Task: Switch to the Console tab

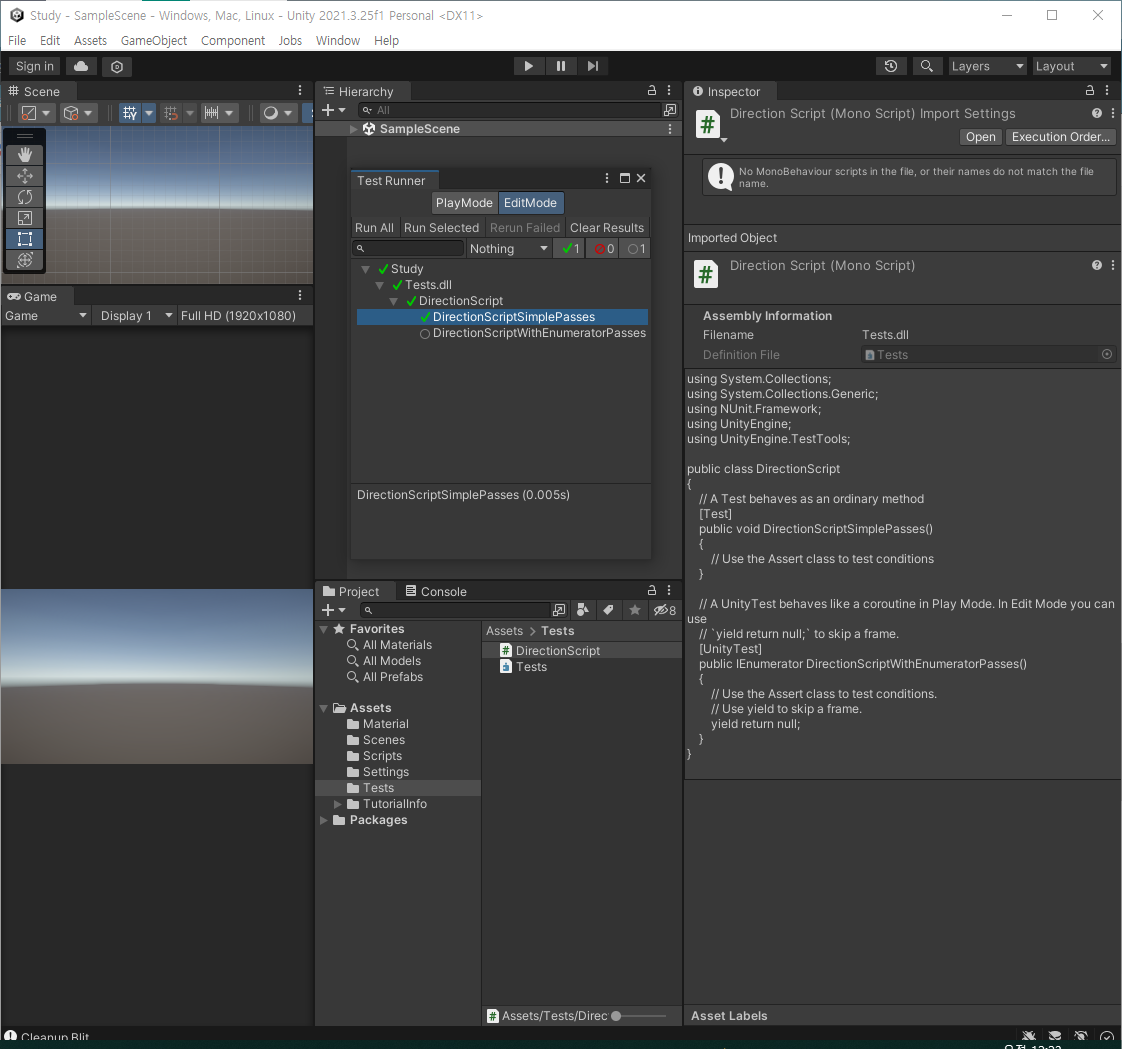Action: (436, 591)
